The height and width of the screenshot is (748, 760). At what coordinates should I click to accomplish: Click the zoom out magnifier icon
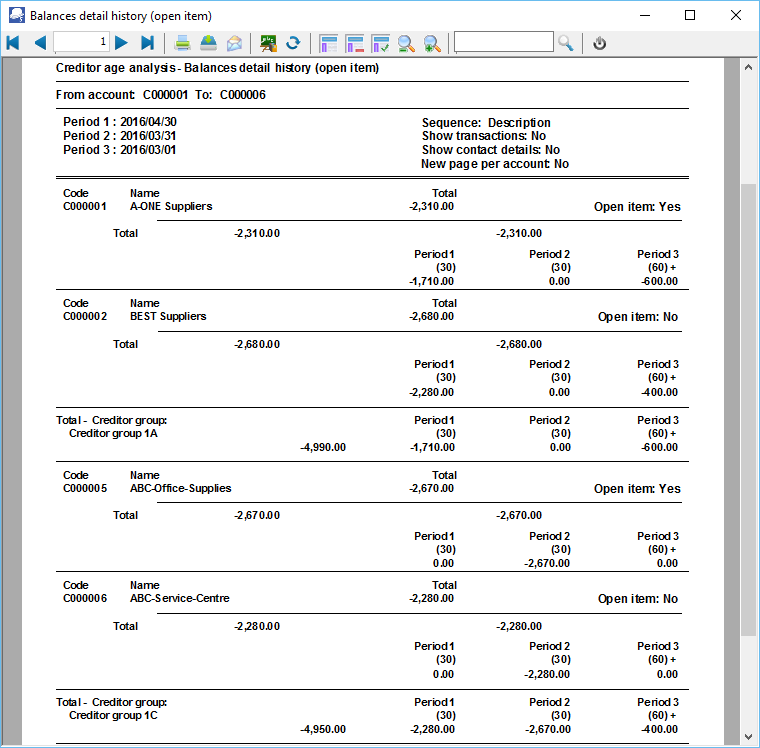(406, 43)
